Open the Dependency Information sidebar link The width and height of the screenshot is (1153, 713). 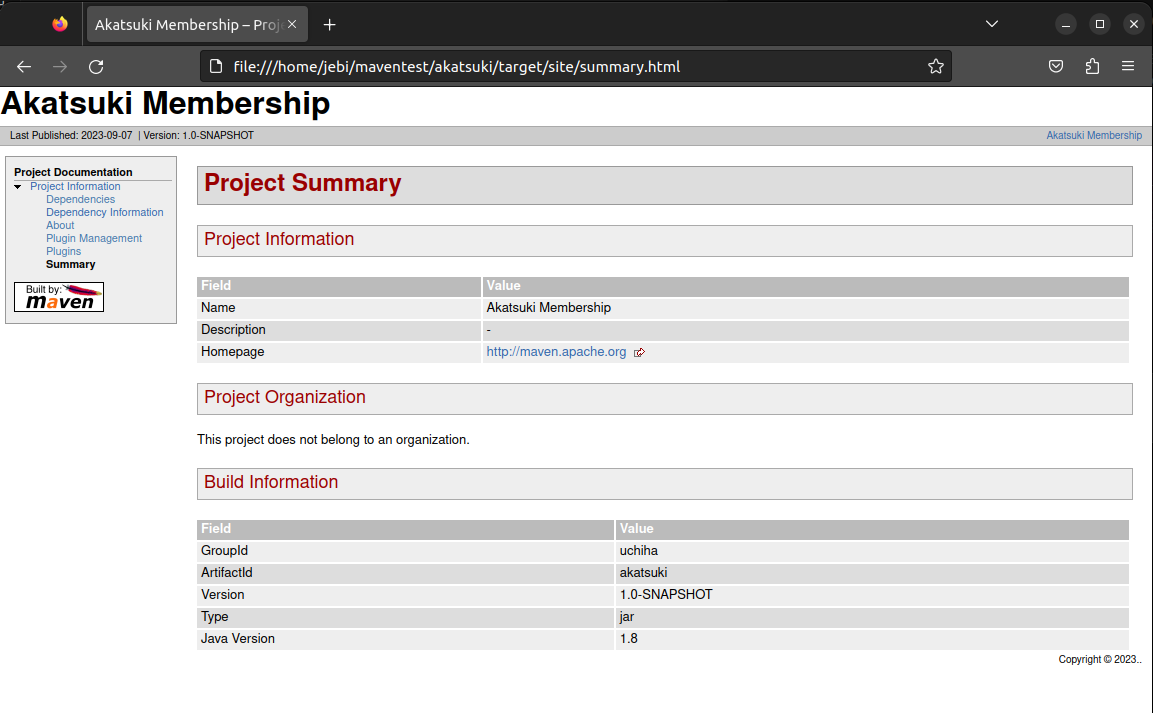[x=104, y=212]
